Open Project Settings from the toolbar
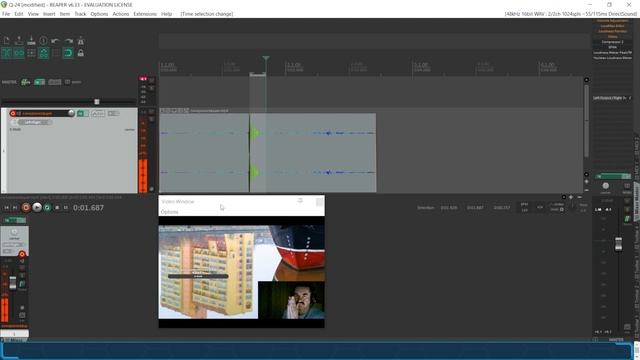Viewport: 640px width, 360px height. click(43, 40)
